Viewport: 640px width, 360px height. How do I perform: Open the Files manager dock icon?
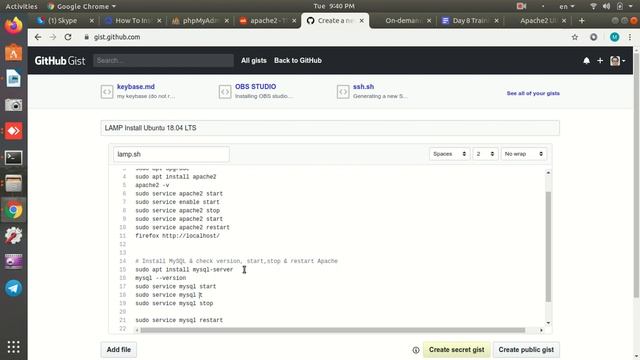click(13, 184)
